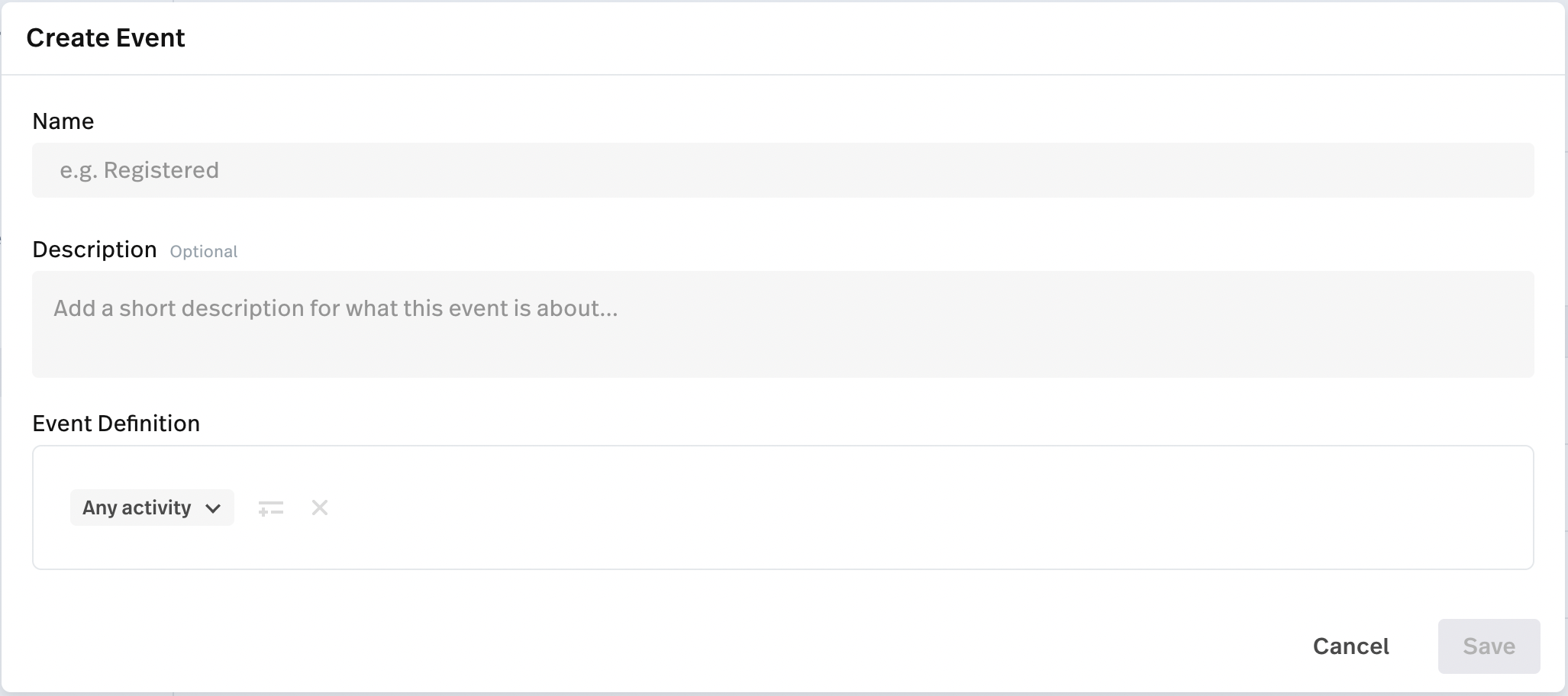Click into the Description text area
This screenshot has width=1568, height=696.
782,324
